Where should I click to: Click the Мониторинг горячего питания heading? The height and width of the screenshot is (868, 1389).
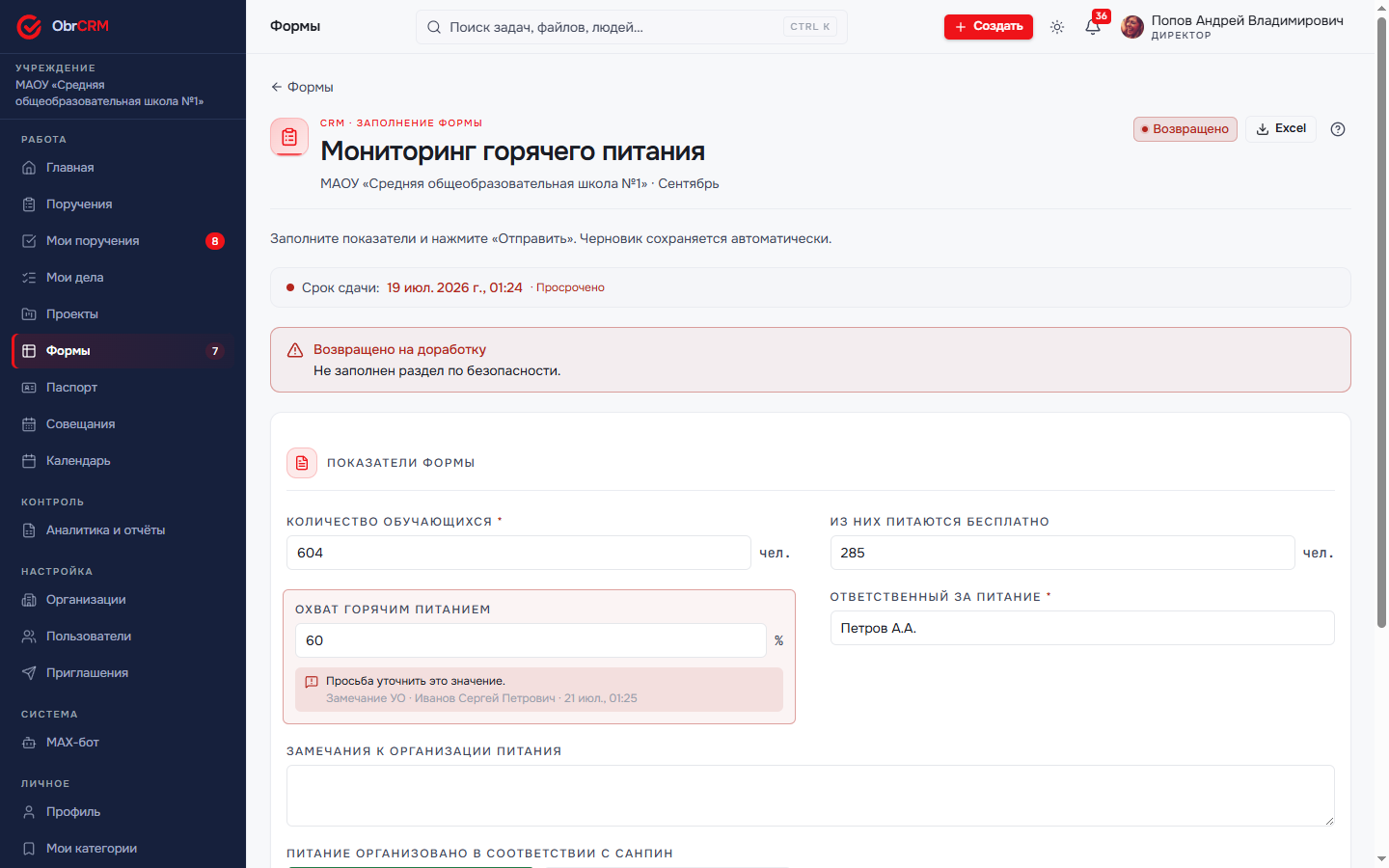pyautogui.click(x=512, y=151)
